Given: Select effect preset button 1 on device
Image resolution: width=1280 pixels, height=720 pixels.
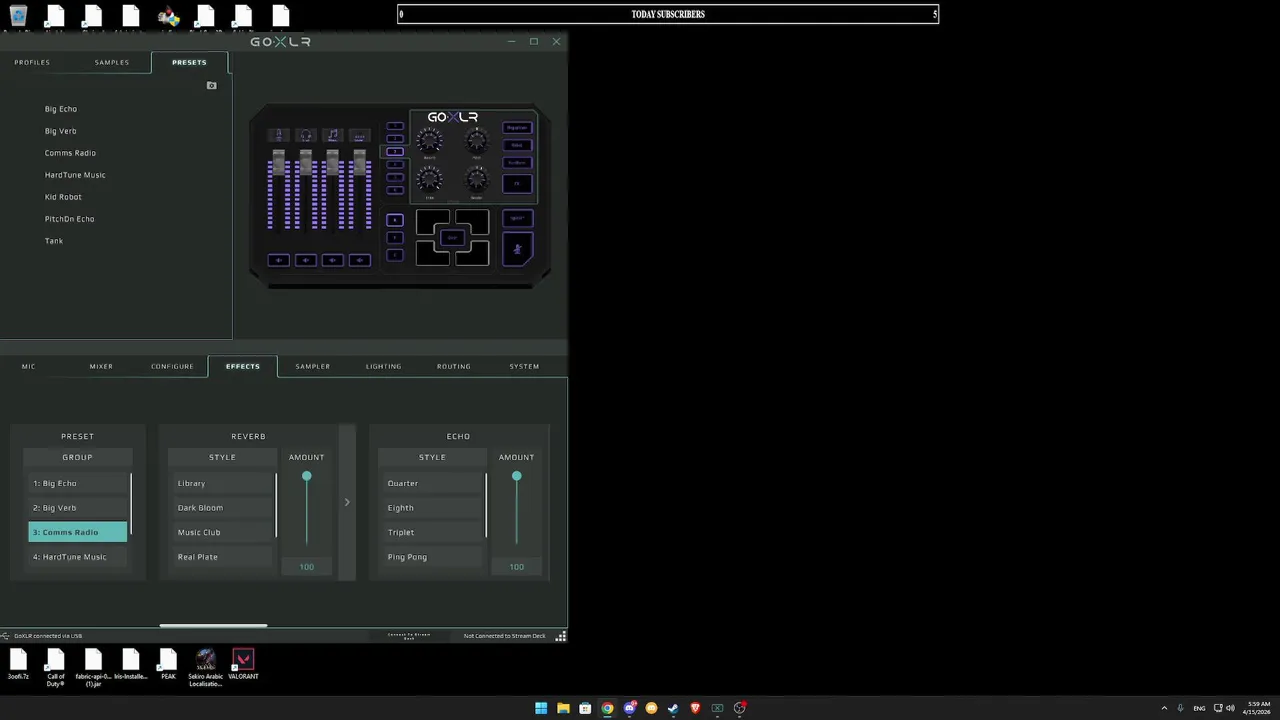Looking at the screenshot, I should (x=395, y=126).
